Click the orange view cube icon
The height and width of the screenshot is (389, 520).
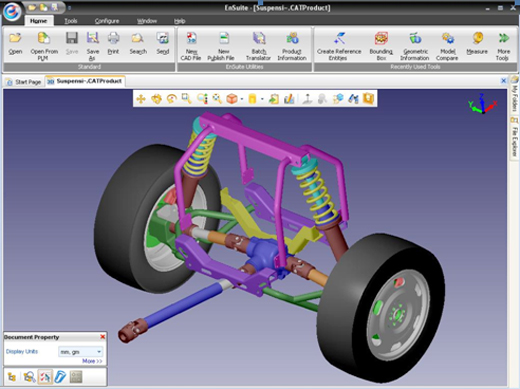point(232,99)
